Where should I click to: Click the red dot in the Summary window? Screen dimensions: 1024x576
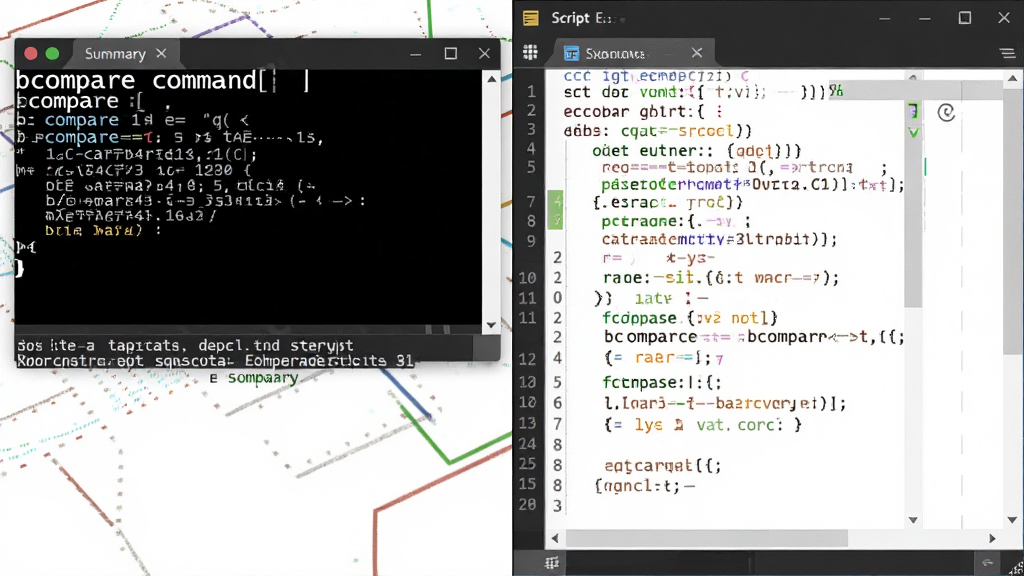tap(31, 54)
